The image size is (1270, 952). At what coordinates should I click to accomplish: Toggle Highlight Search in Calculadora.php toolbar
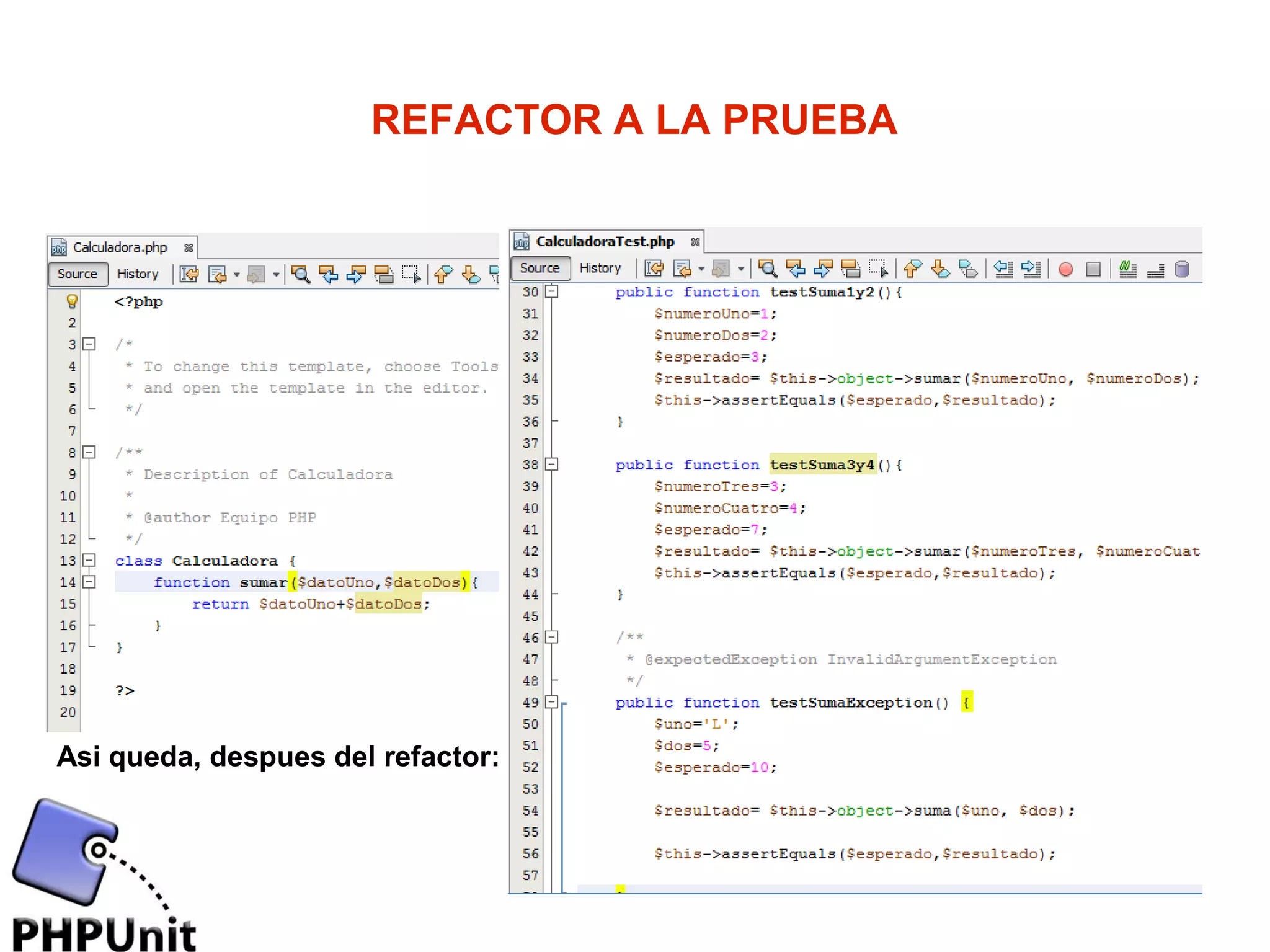384,274
